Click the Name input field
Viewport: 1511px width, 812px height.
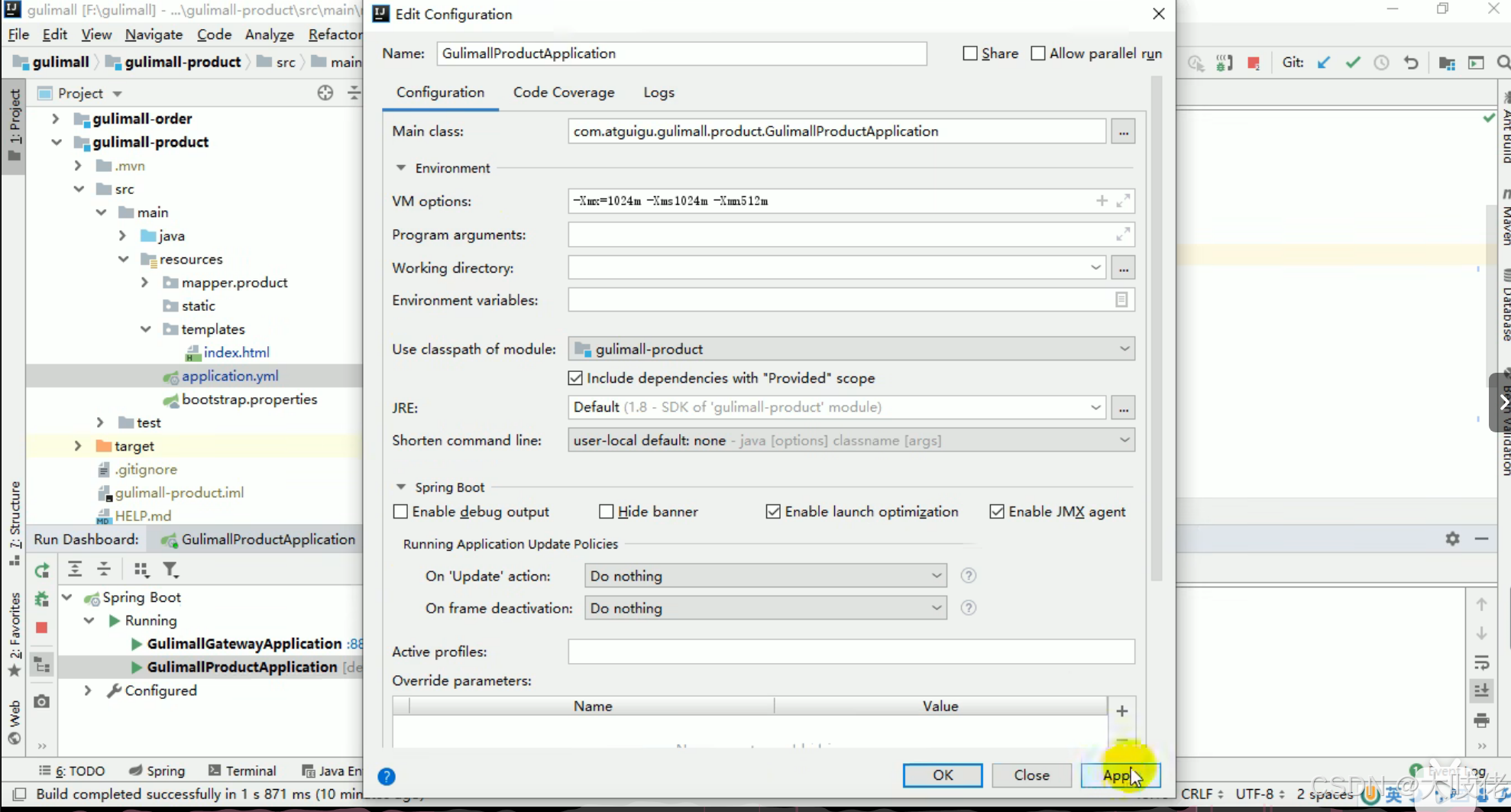click(x=681, y=53)
